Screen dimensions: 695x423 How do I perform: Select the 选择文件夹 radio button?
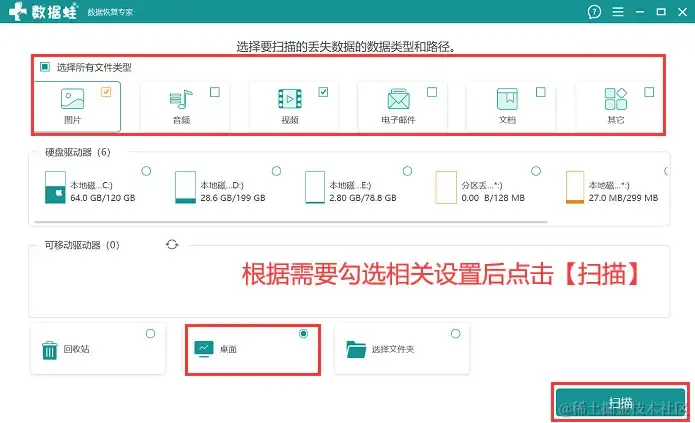point(456,333)
